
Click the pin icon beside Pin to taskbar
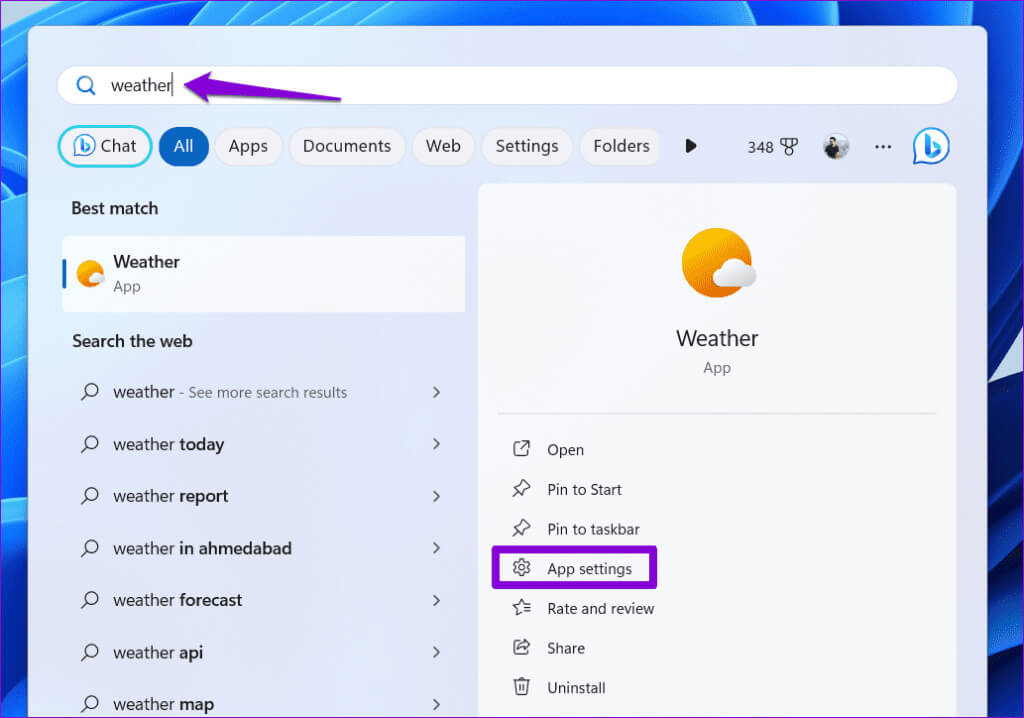[x=521, y=528]
